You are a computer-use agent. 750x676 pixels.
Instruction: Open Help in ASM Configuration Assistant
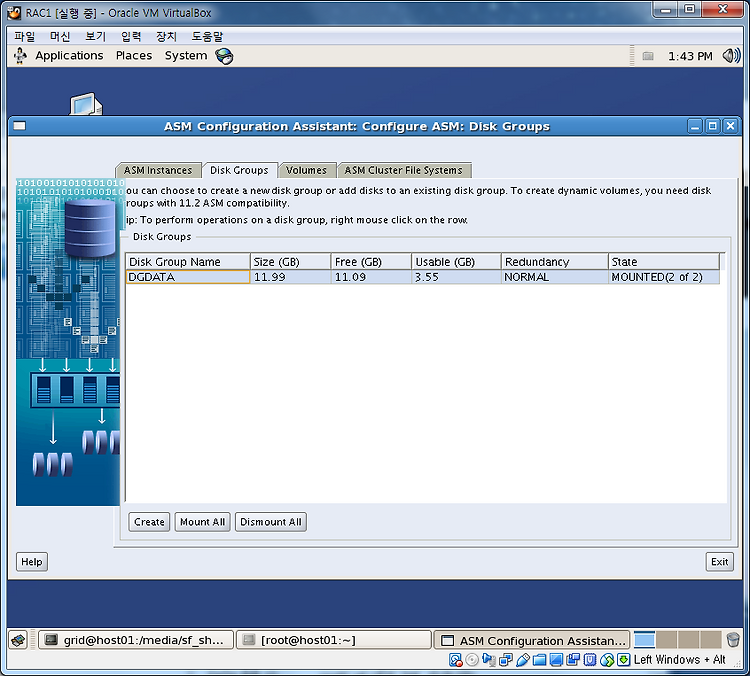tap(32, 562)
